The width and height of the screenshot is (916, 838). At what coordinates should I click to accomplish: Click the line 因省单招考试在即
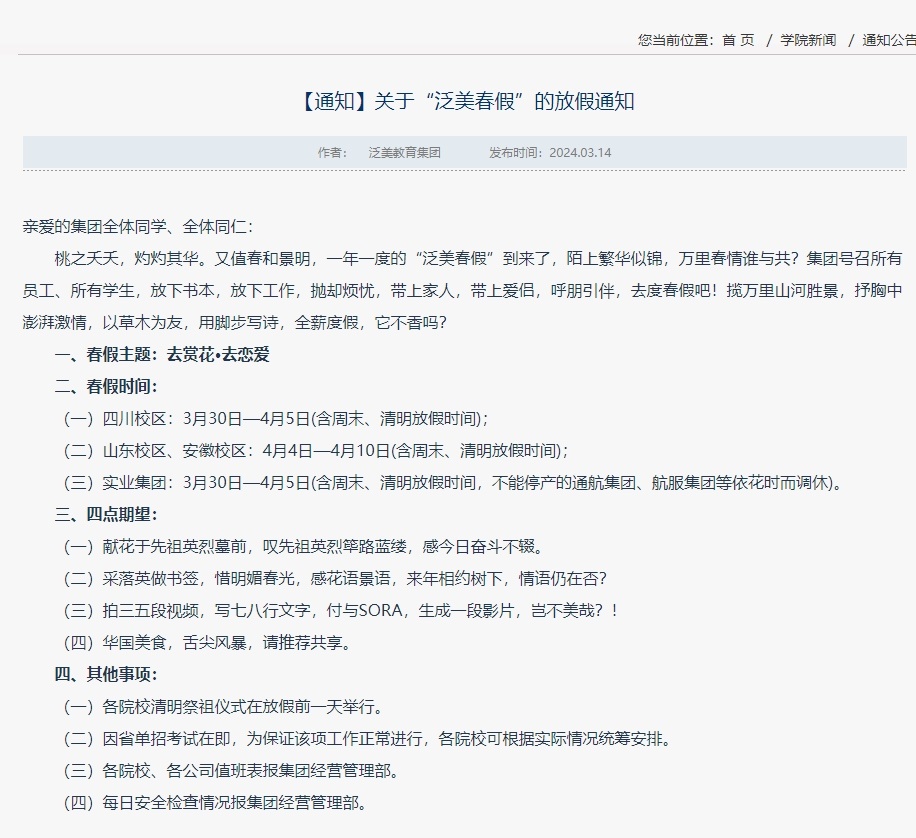tap(368, 739)
